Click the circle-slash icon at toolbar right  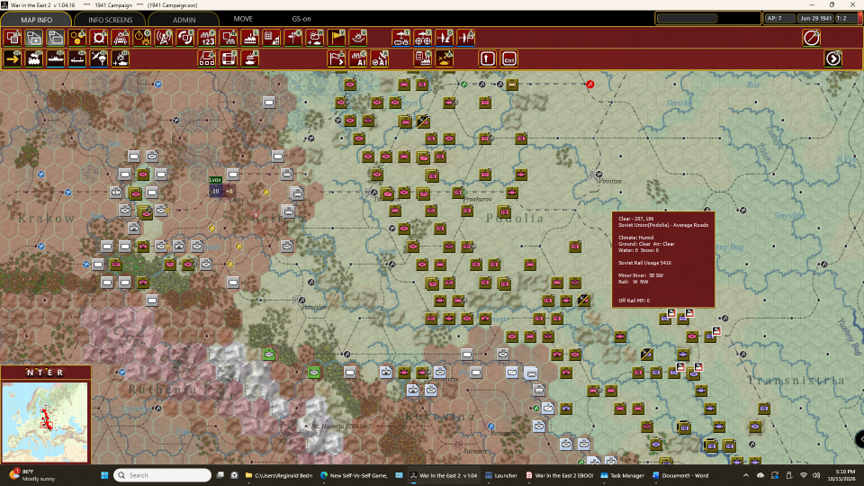[x=811, y=38]
